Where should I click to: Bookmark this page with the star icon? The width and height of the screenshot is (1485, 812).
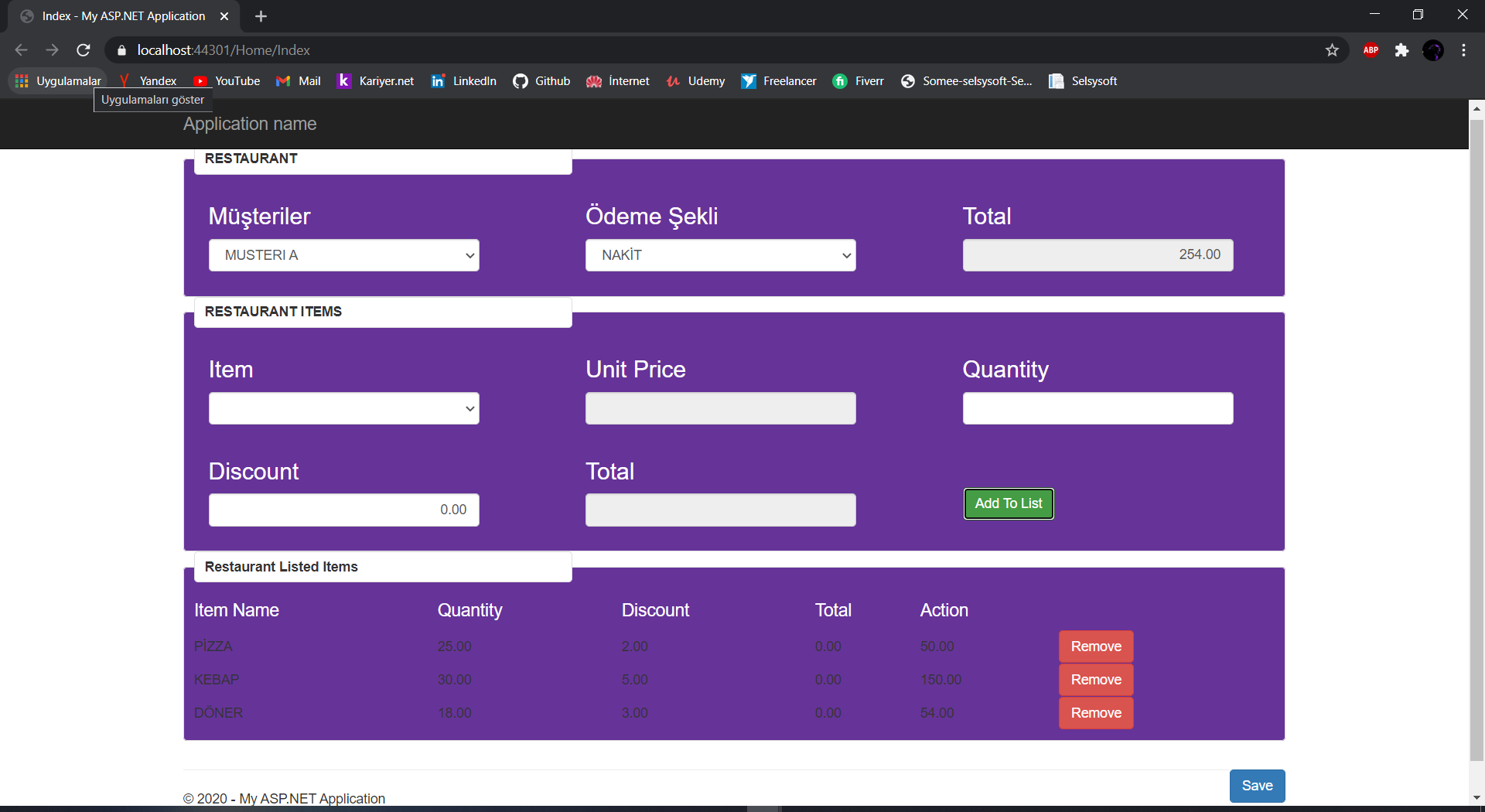click(1333, 49)
